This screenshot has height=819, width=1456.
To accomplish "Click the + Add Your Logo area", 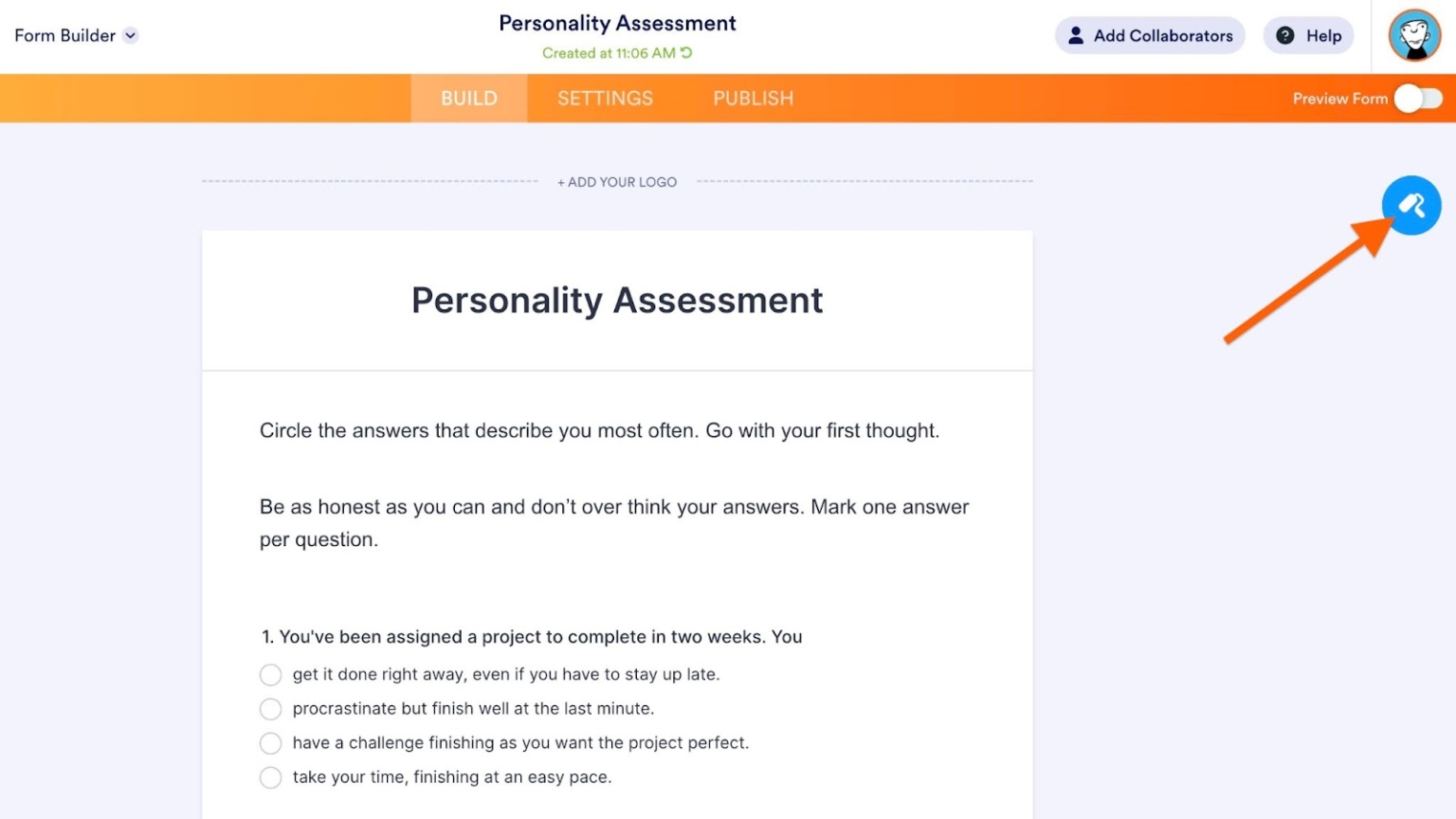I will (616, 181).
